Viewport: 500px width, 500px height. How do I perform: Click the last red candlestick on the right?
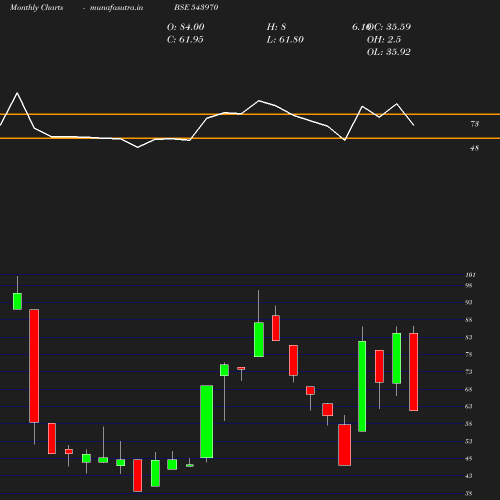(414, 372)
